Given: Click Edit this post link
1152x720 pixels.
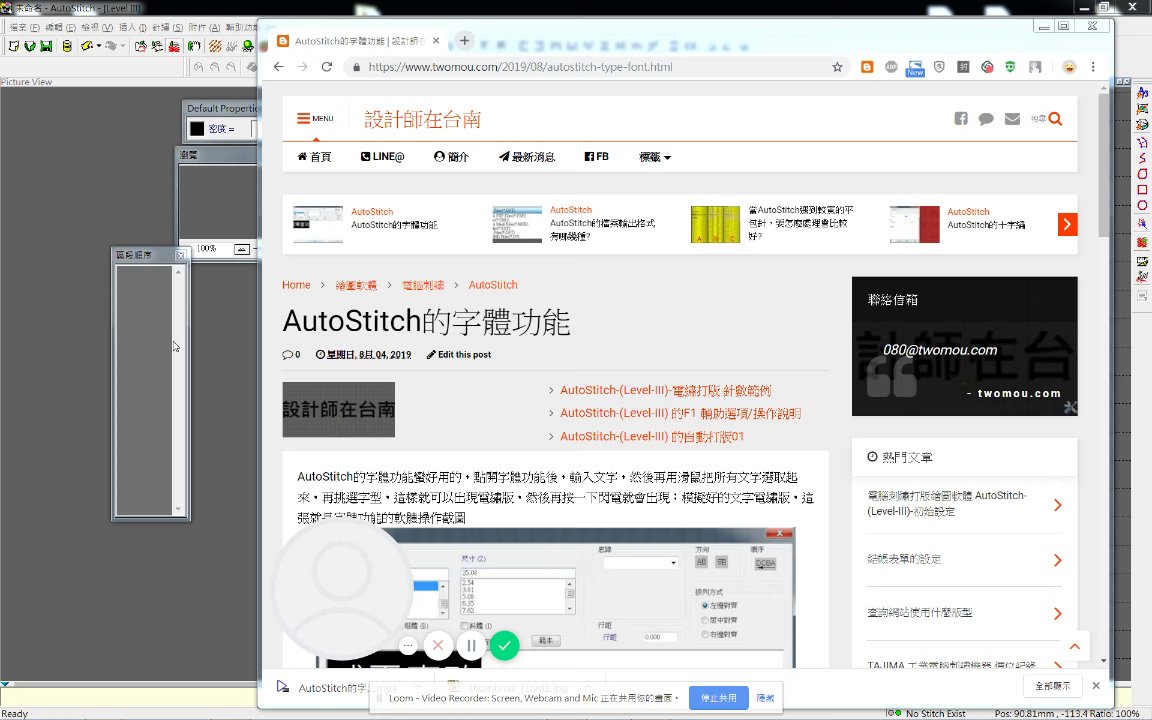Looking at the screenshot, I should tap(458, 354).
